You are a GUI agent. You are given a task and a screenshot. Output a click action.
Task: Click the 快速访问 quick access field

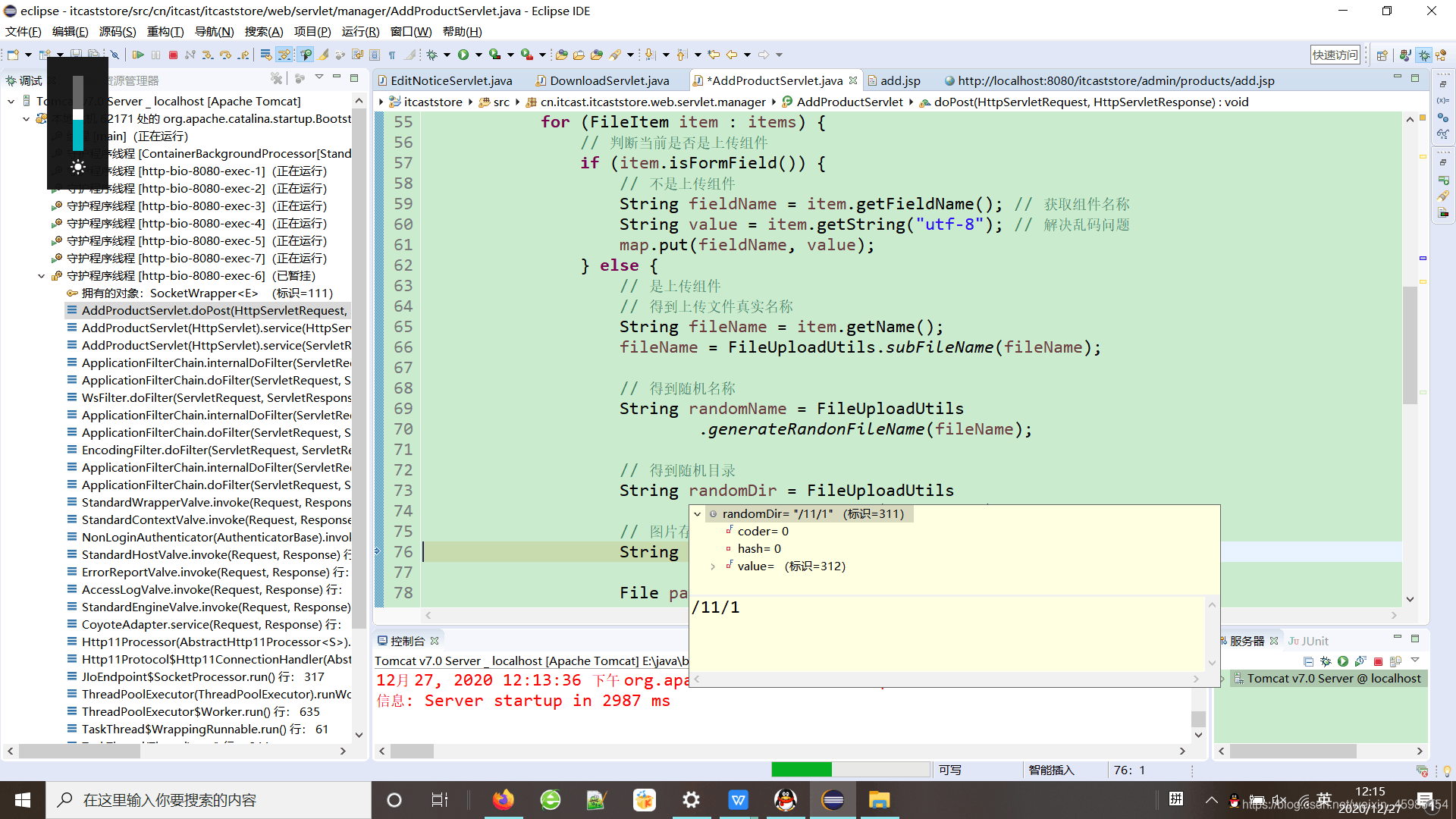click(x=1335, y=55)
